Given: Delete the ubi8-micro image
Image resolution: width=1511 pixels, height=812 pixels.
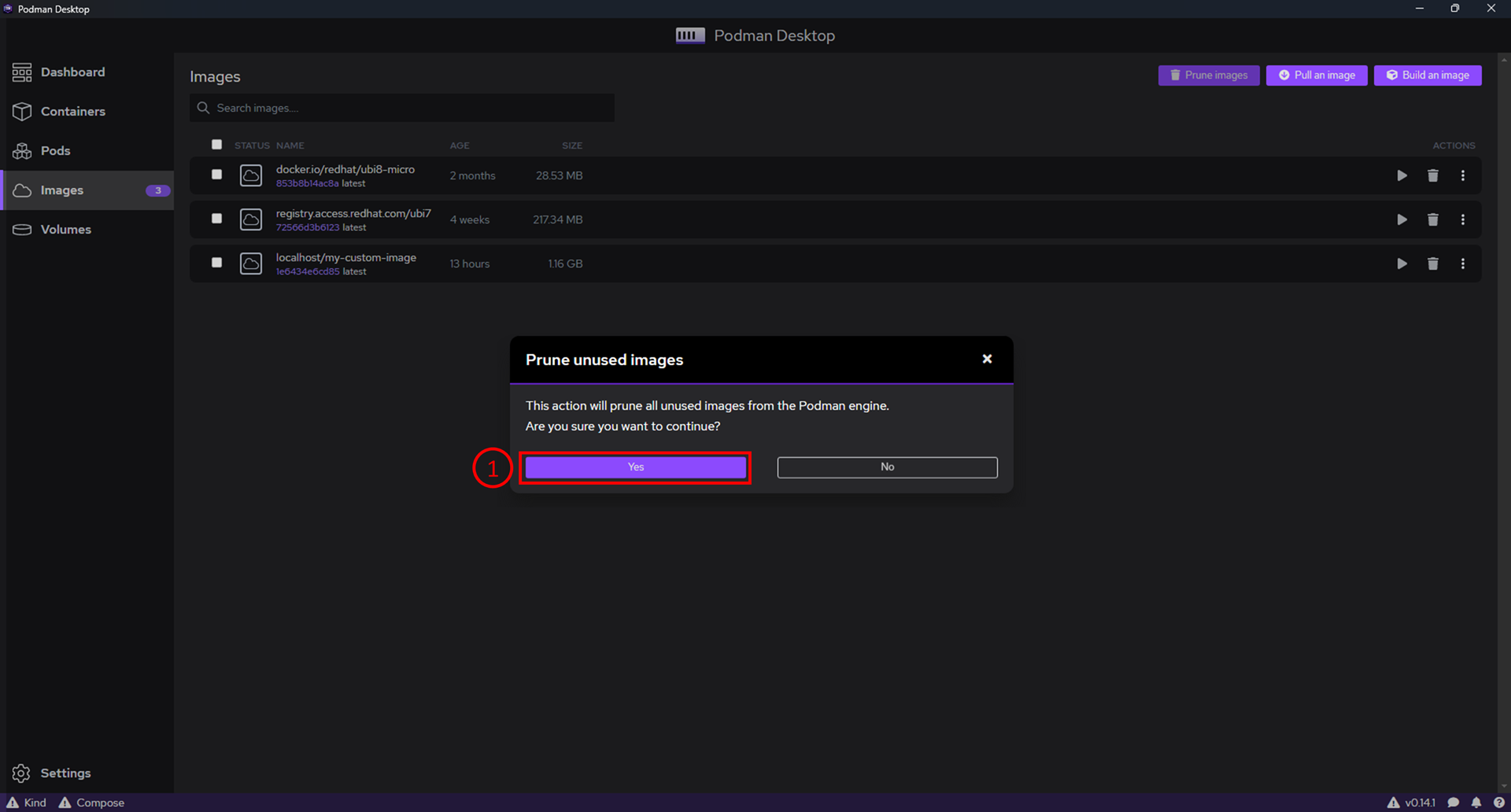Looking at the screenshot, I should coord(1433,175).
